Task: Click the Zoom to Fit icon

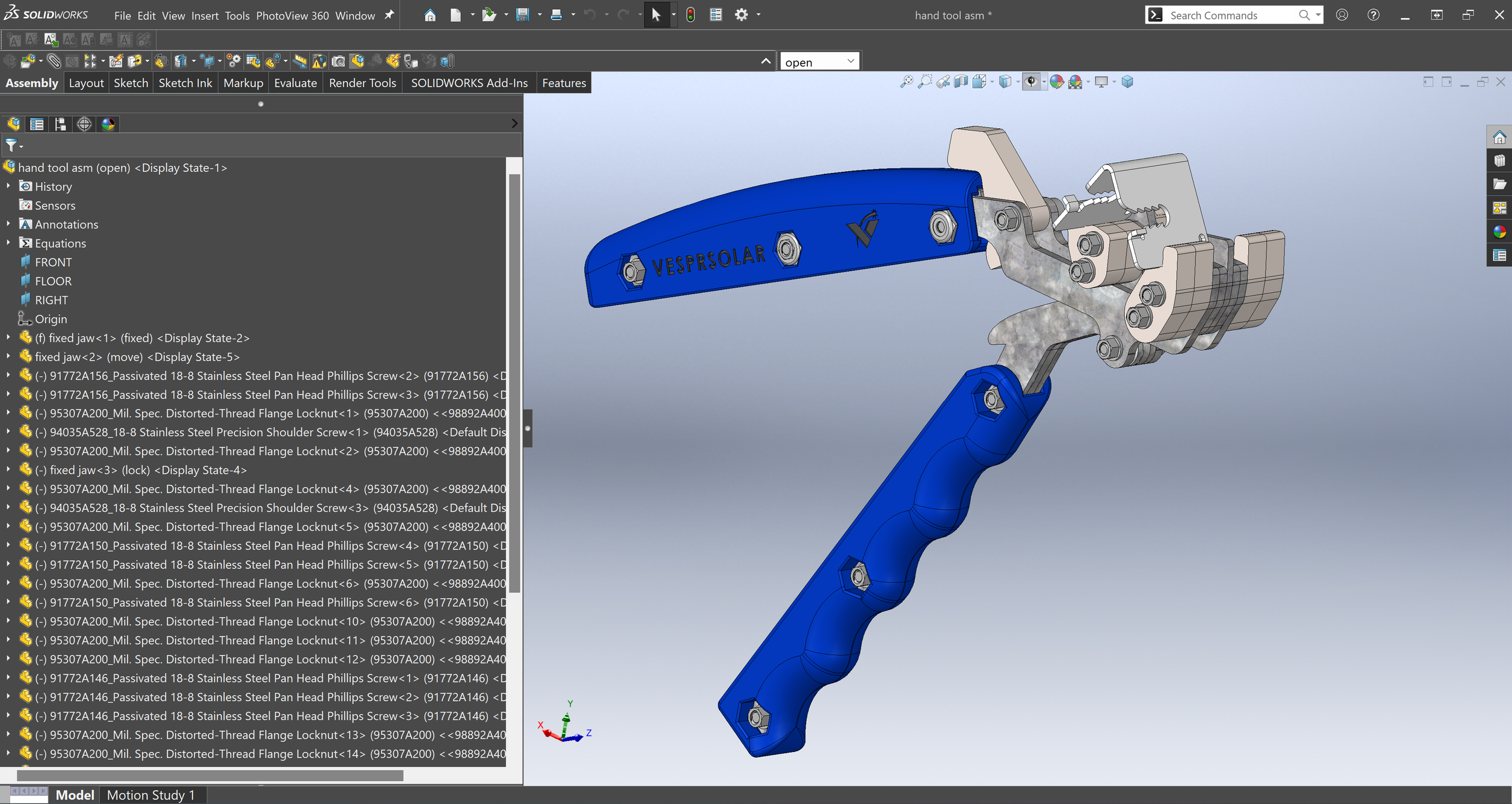Action: (906, 82)
